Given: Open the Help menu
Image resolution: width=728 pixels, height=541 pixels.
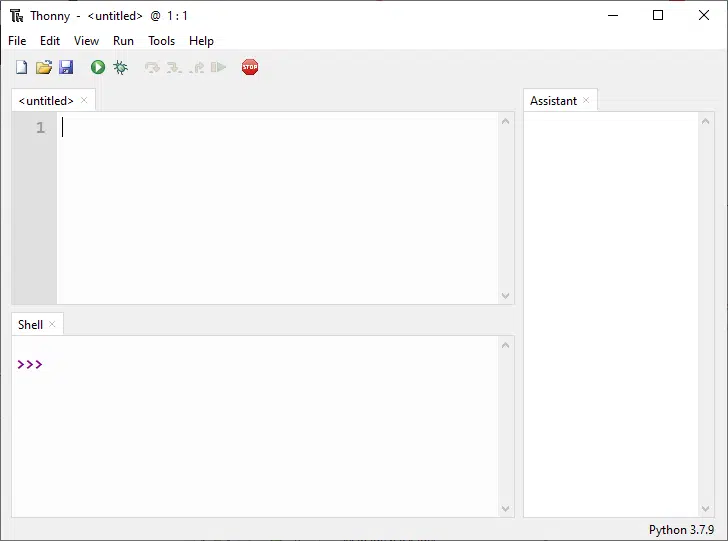Looking at the screenshot, I should (201, 41).
